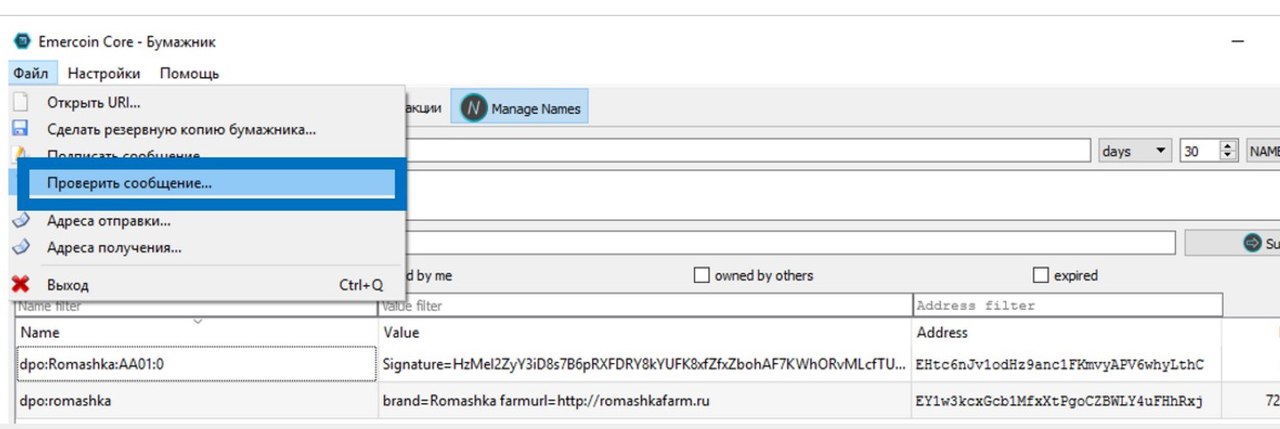Click the Submit button with arrow icon

point(1233,243)
